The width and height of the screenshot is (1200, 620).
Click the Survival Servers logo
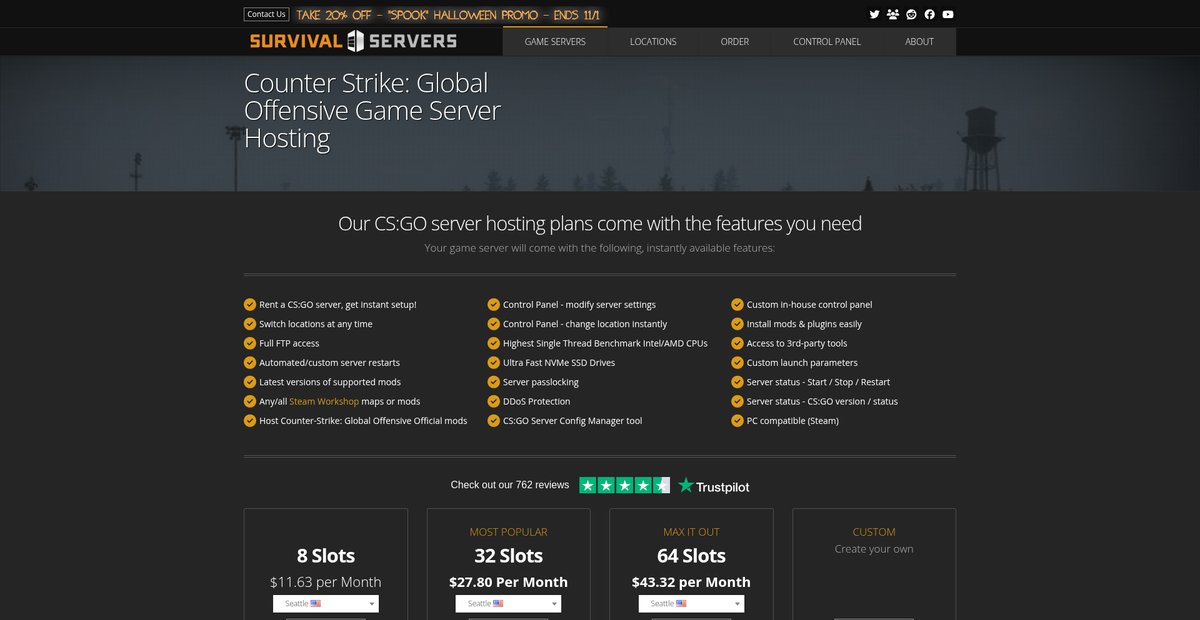click(x=353, y=41)
